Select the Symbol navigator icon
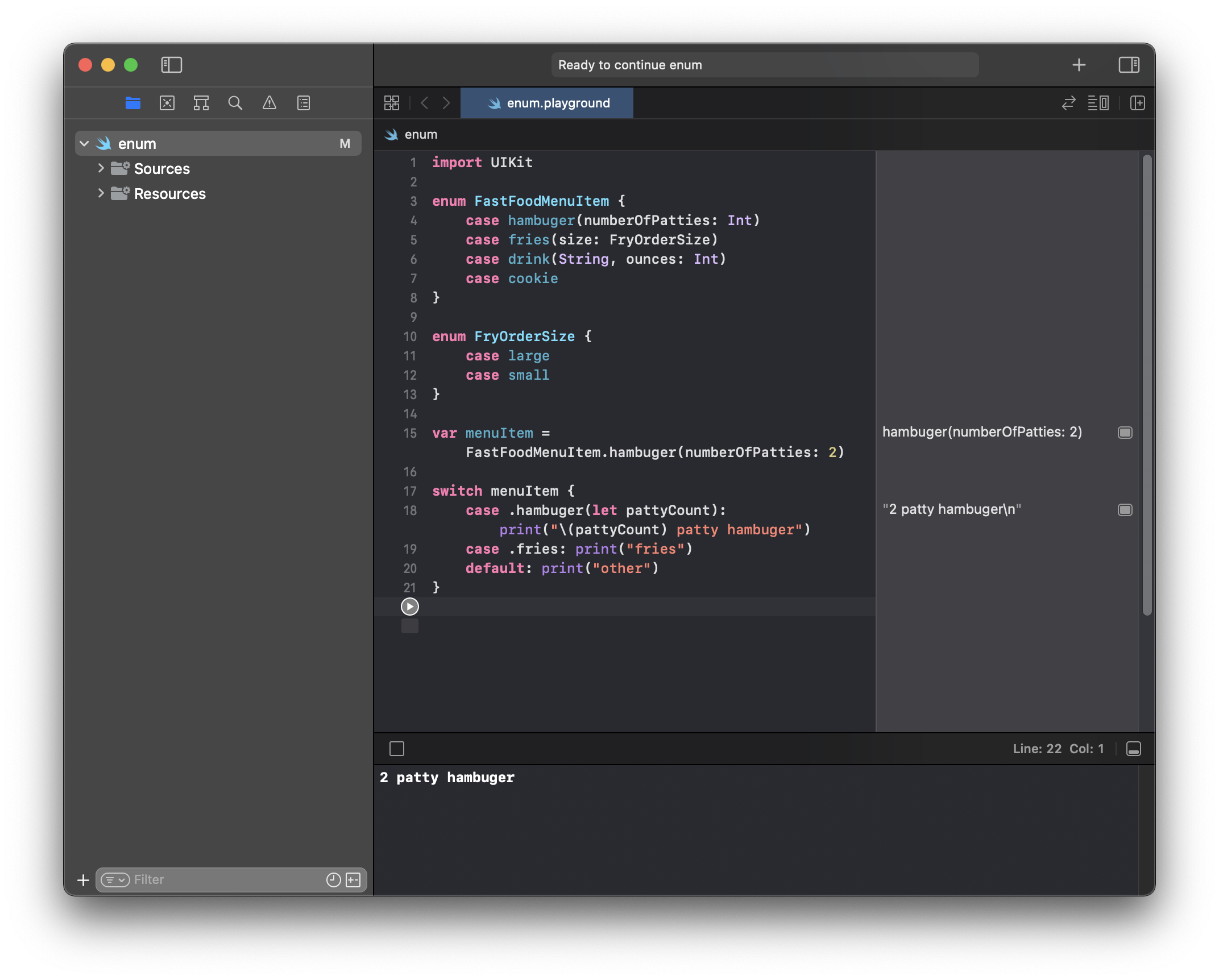The height and width of the screenshot is (980, 1219). coord(201,103)
